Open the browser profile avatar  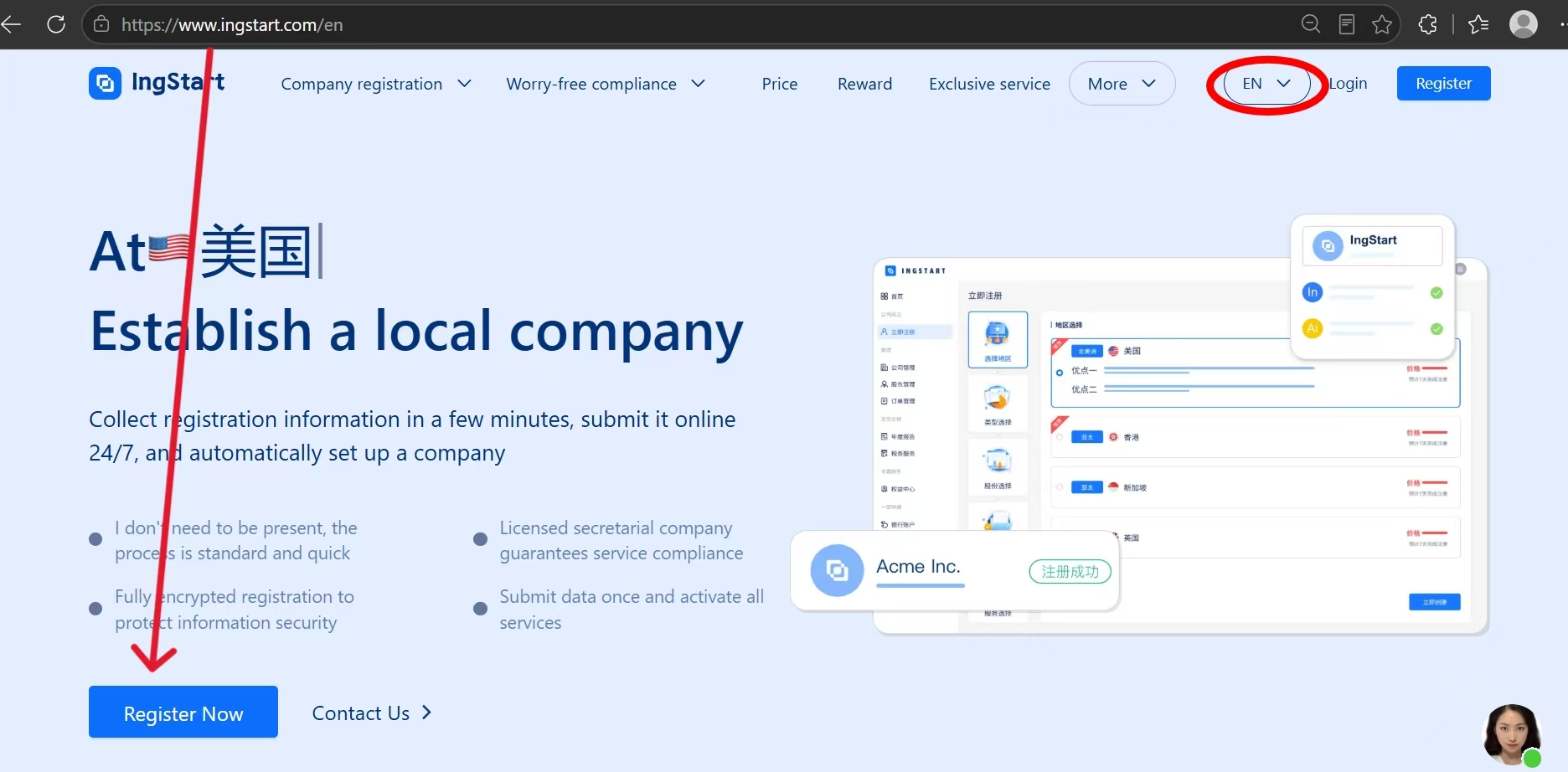tap(1524, 24)
